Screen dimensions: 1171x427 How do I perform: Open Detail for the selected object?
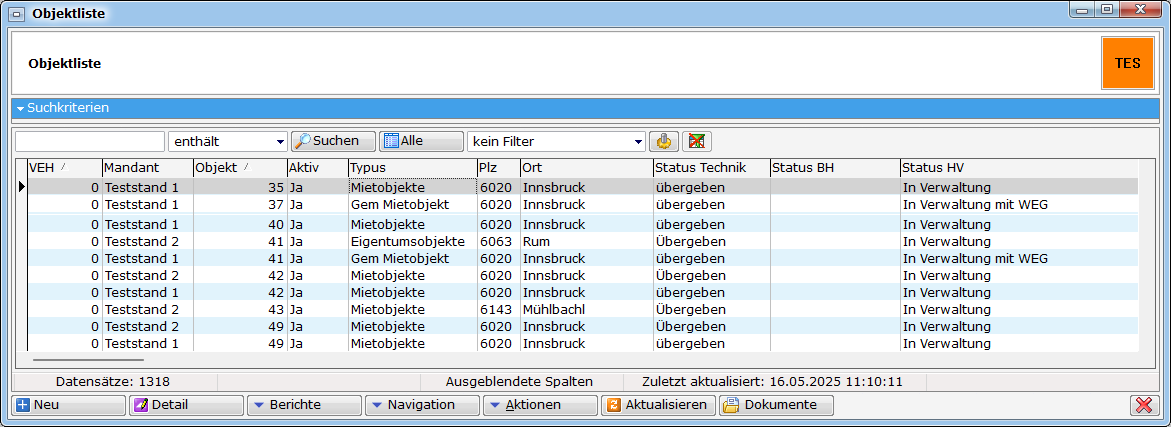[x=187, y=405]
